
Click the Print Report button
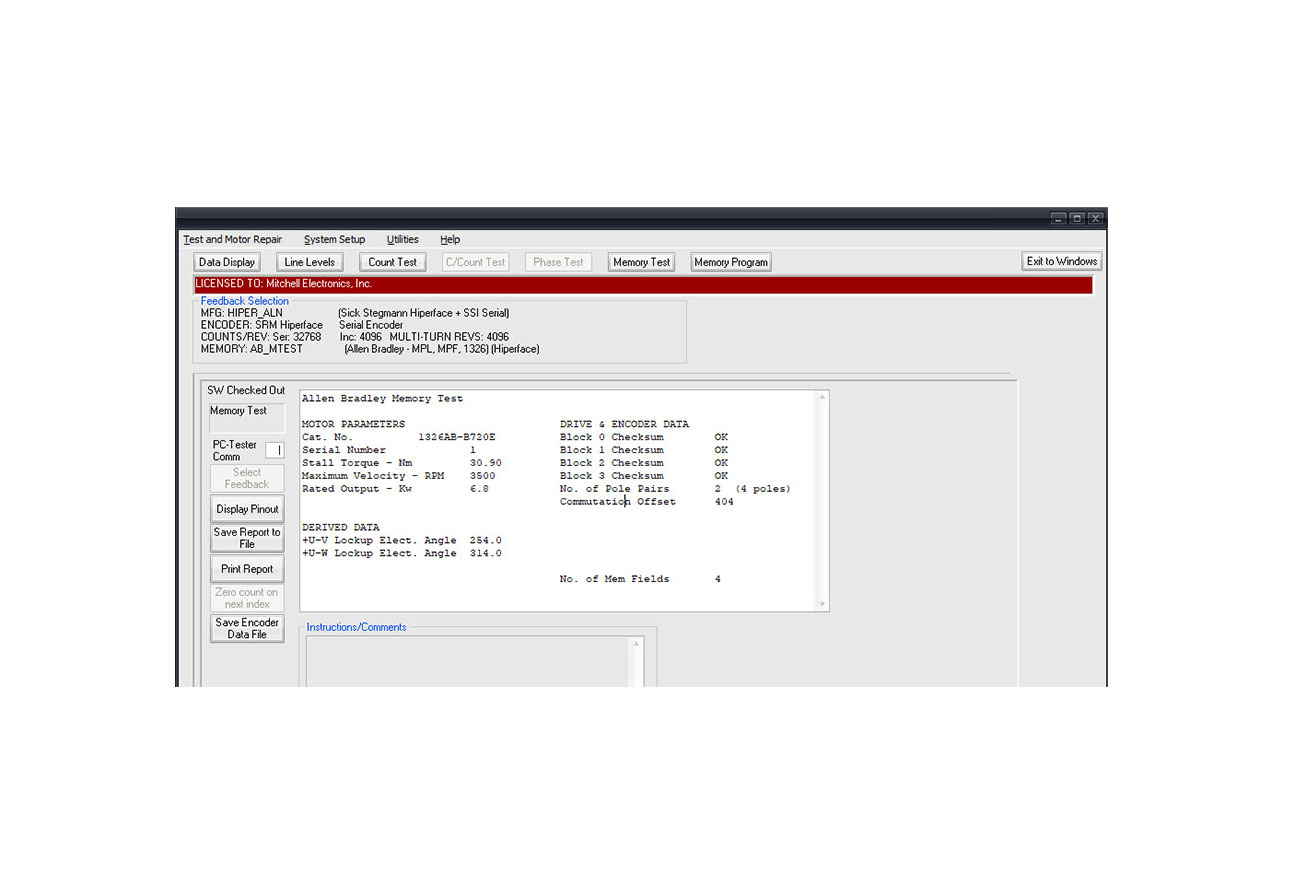[x=247, y=569]
